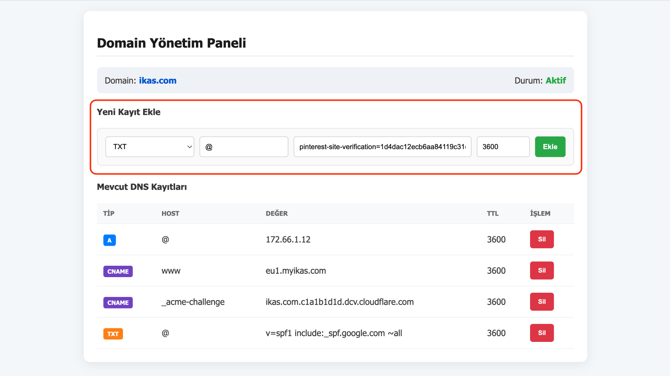The width and height of the screenshot is (670, 376).
Task: Click the Aktif status text
Action: click(555, 80)
